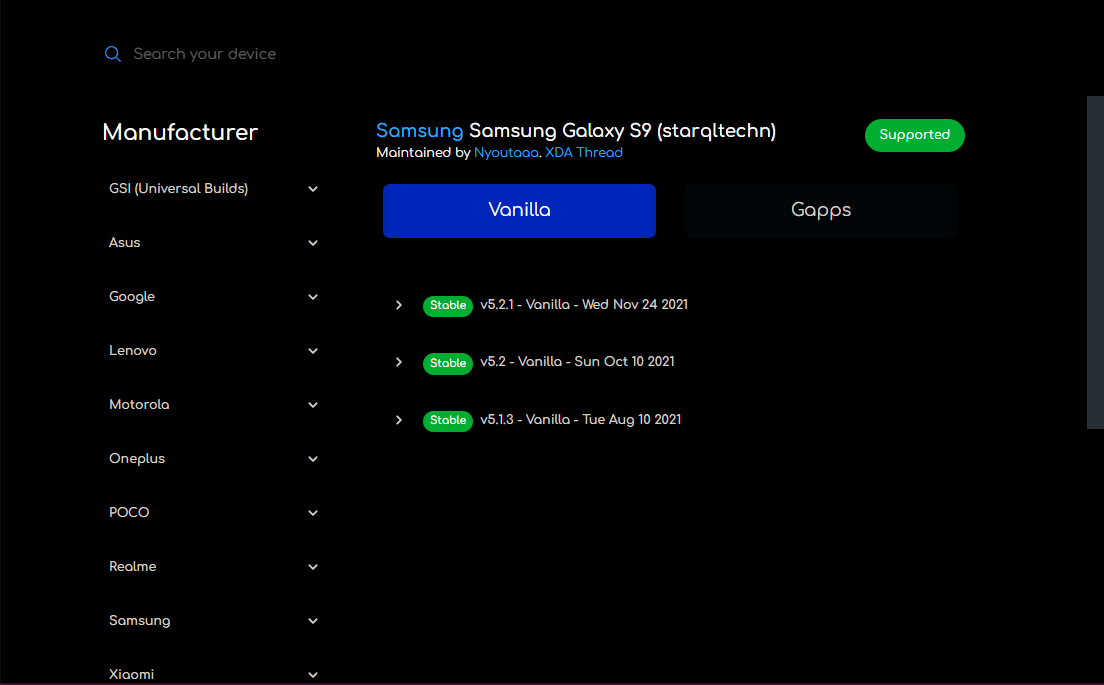Select Samsung in the manufacturer list

(x=139, y=620)
